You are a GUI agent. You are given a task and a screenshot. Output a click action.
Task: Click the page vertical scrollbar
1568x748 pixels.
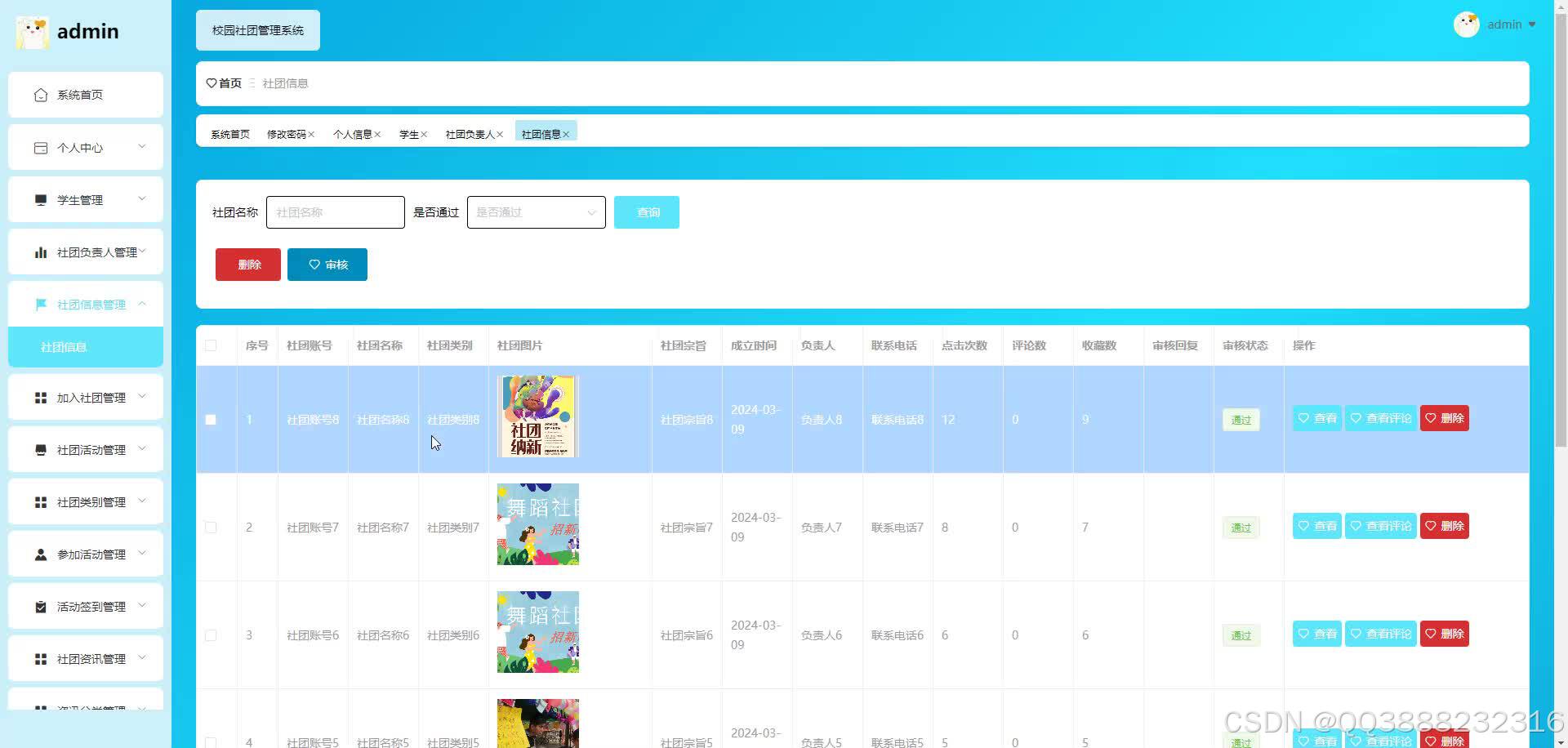[1561, 229]
